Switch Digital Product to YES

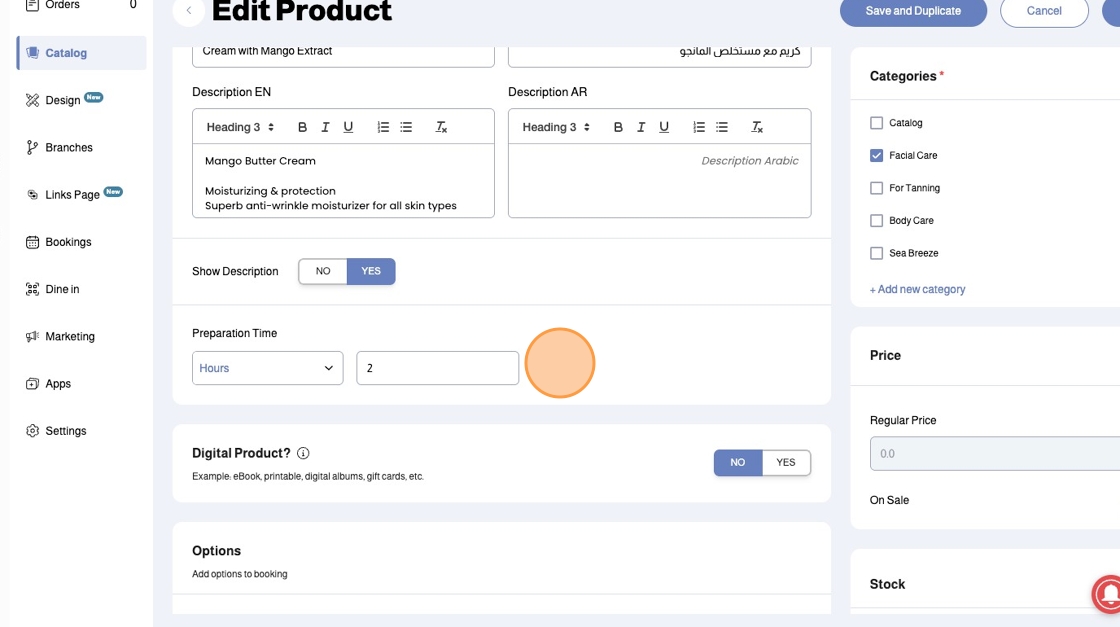[786, 462]
